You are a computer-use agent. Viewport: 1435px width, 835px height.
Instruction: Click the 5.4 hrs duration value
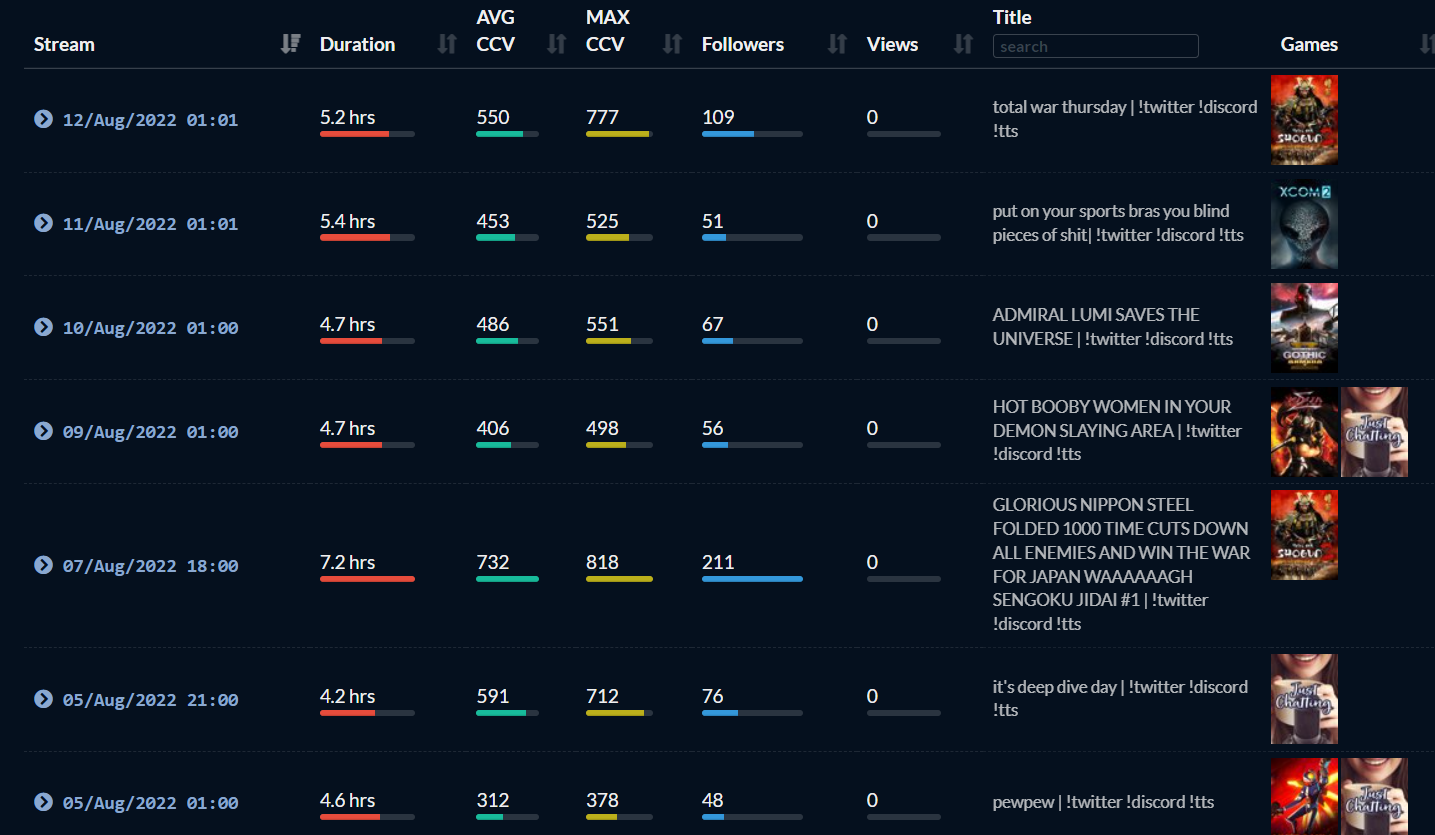pos(348,221)
